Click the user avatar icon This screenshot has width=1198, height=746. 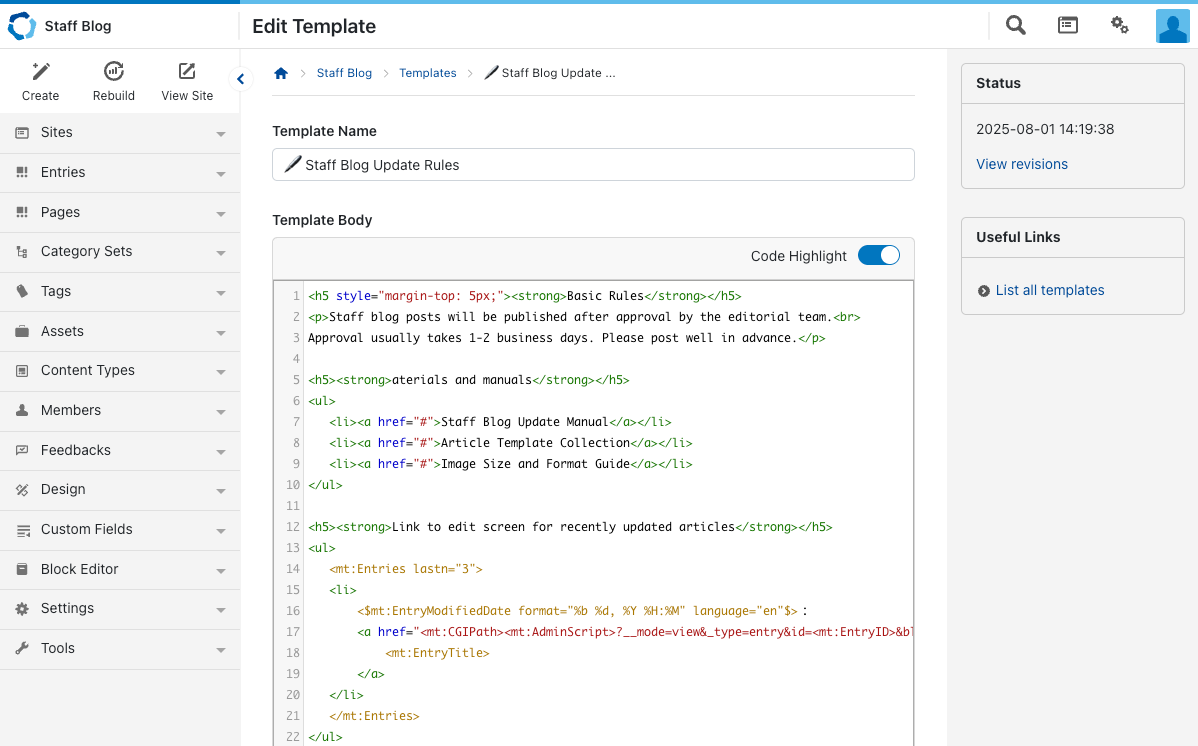point(1171,26)
